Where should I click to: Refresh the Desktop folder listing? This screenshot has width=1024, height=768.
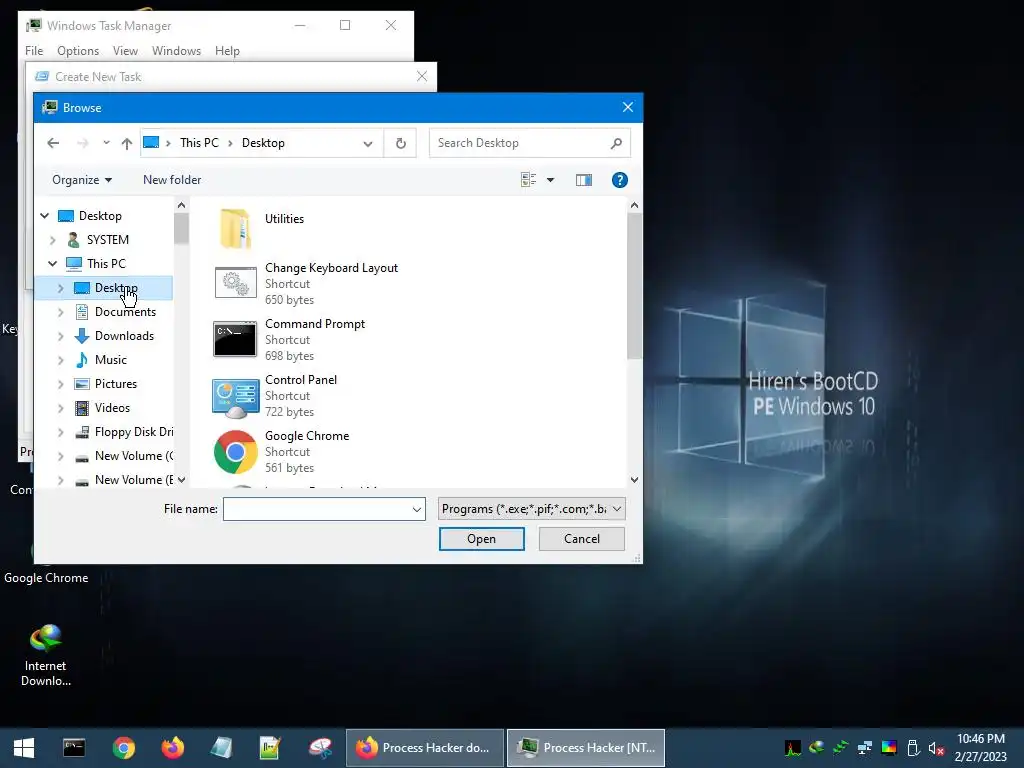(400, 143)
